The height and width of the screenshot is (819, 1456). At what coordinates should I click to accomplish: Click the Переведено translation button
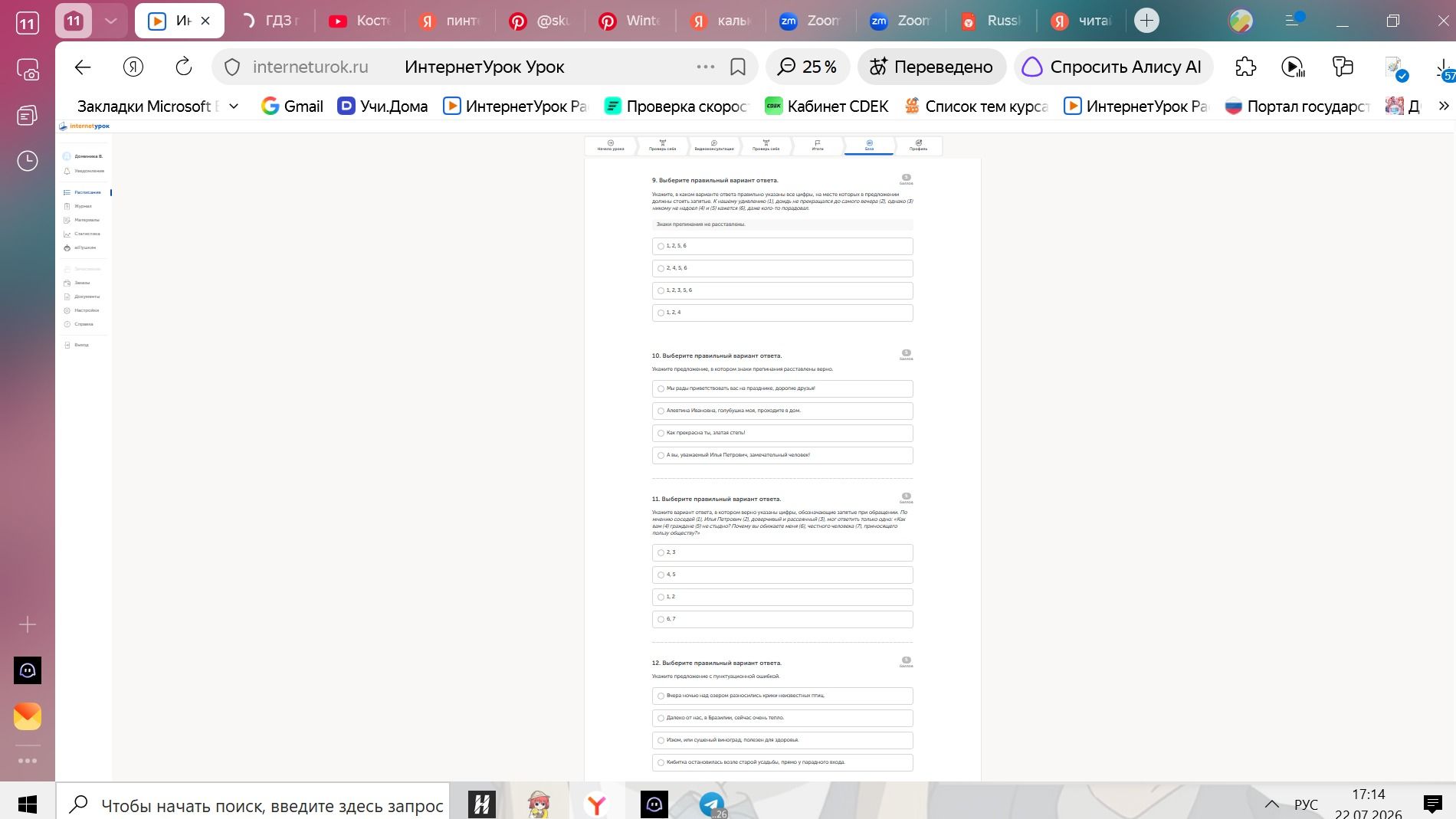(x=932, y=67)
